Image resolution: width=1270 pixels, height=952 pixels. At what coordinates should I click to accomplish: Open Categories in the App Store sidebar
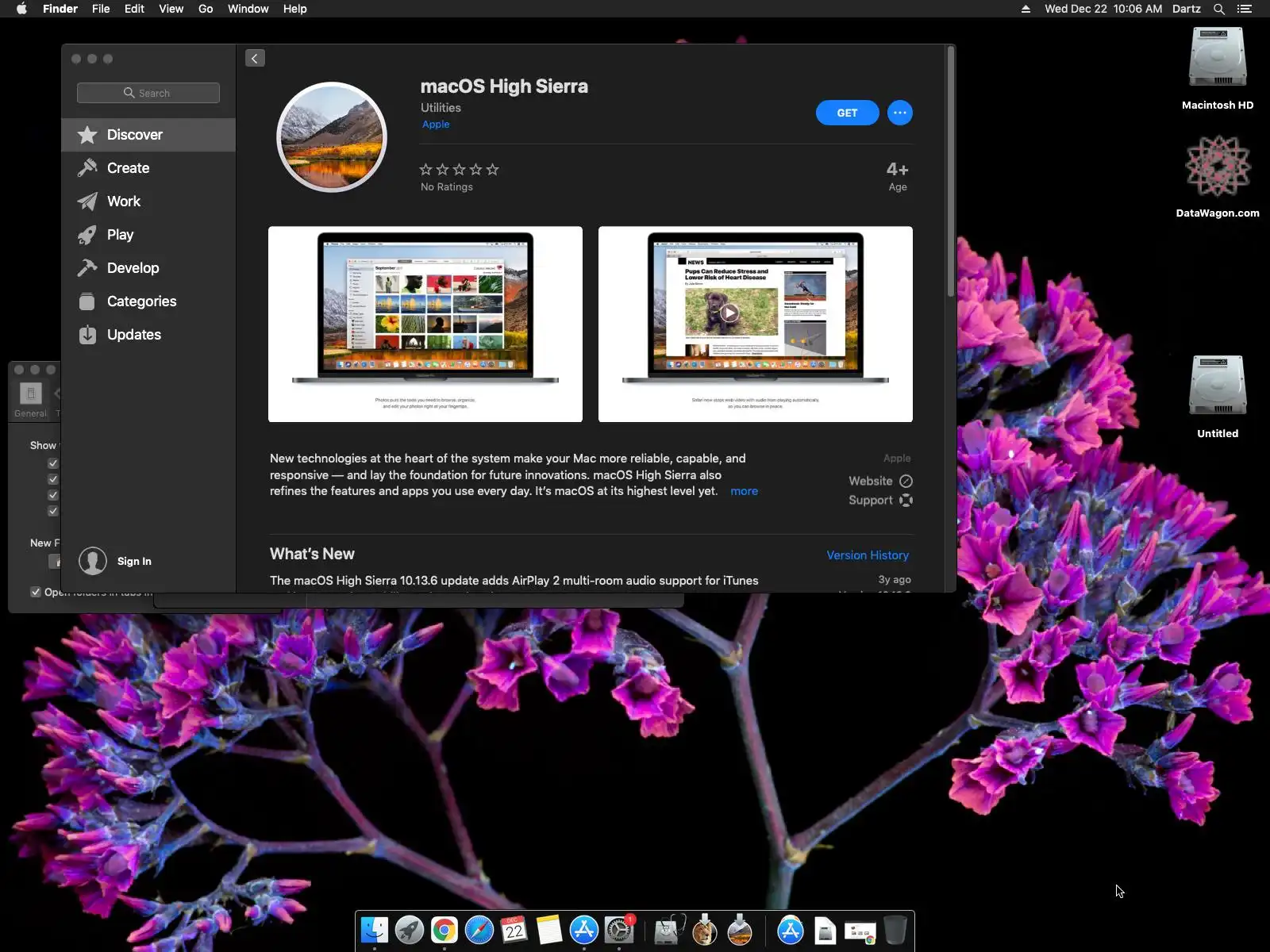point(148,301)
